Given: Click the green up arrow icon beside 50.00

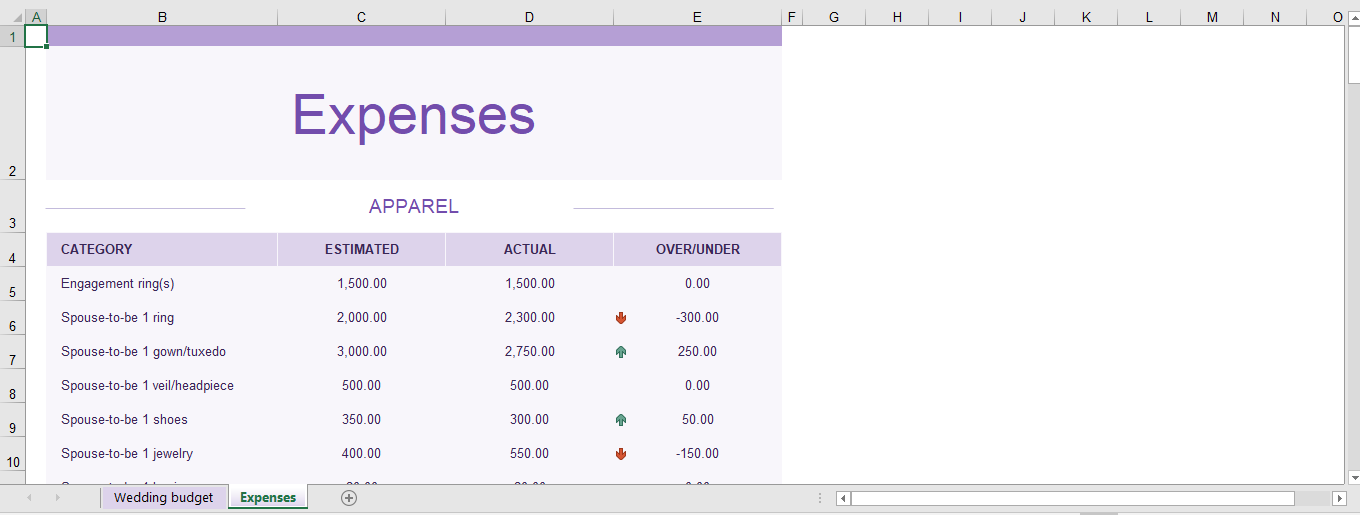Looking at the screenshot, I should (621, 420).
